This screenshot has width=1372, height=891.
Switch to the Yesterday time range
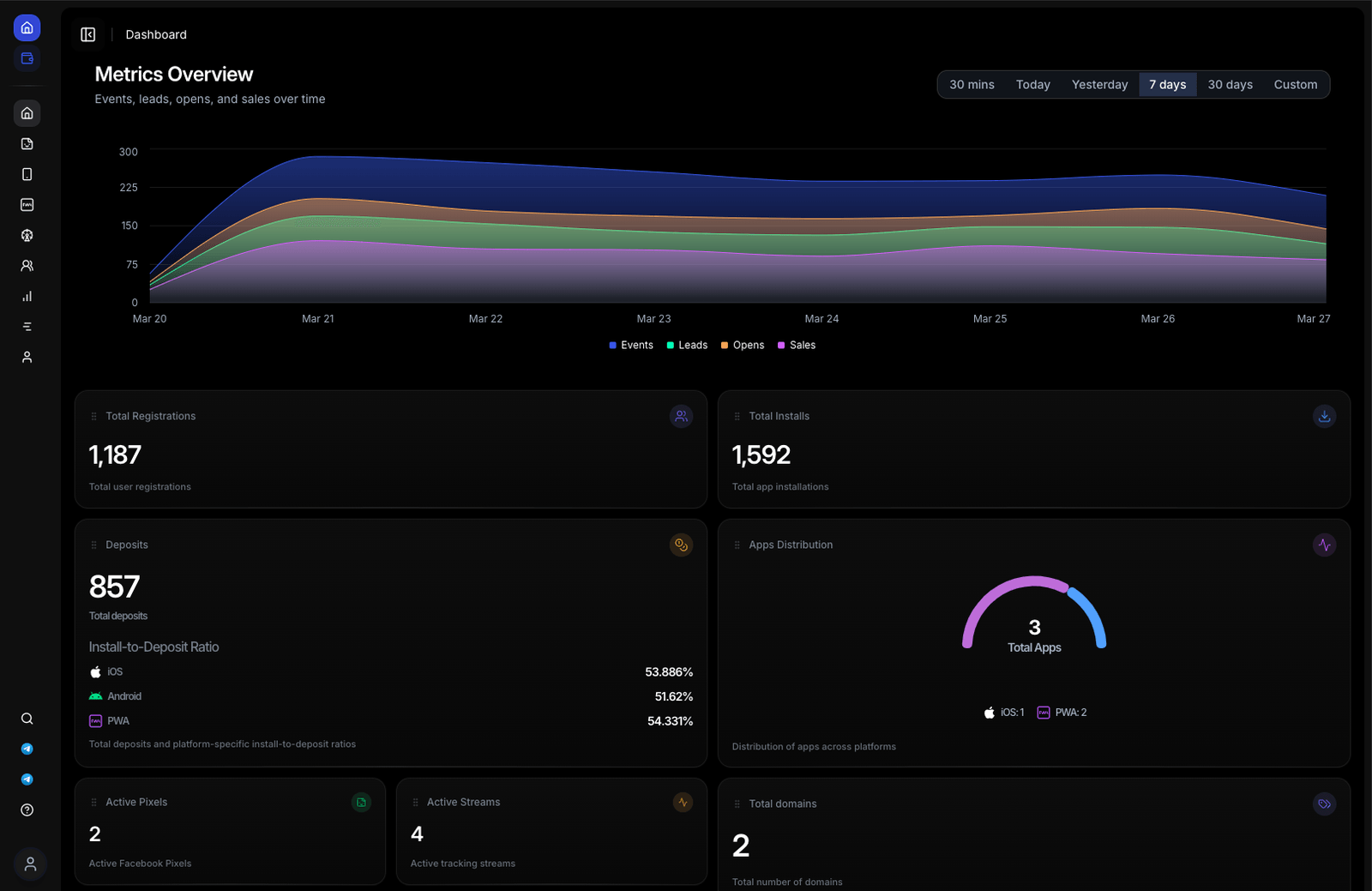(1099, 85)
